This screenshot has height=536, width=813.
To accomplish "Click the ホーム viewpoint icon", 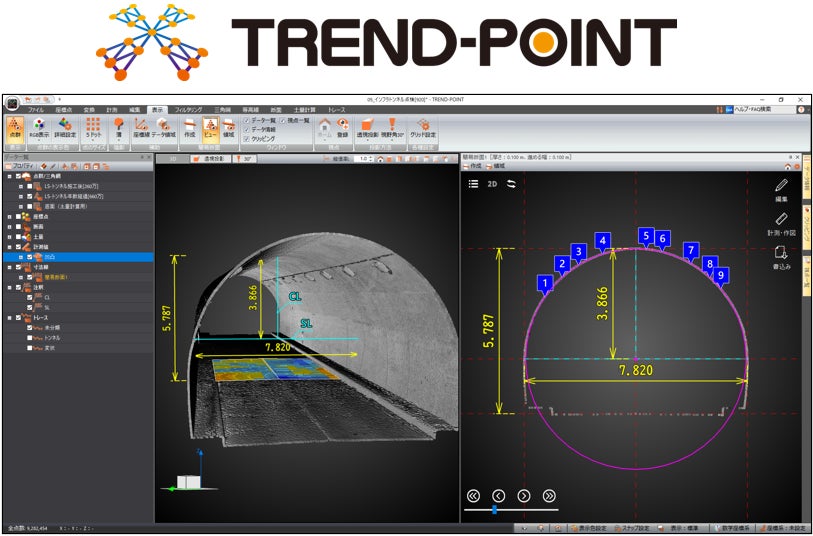I will [x=325, y=128].
